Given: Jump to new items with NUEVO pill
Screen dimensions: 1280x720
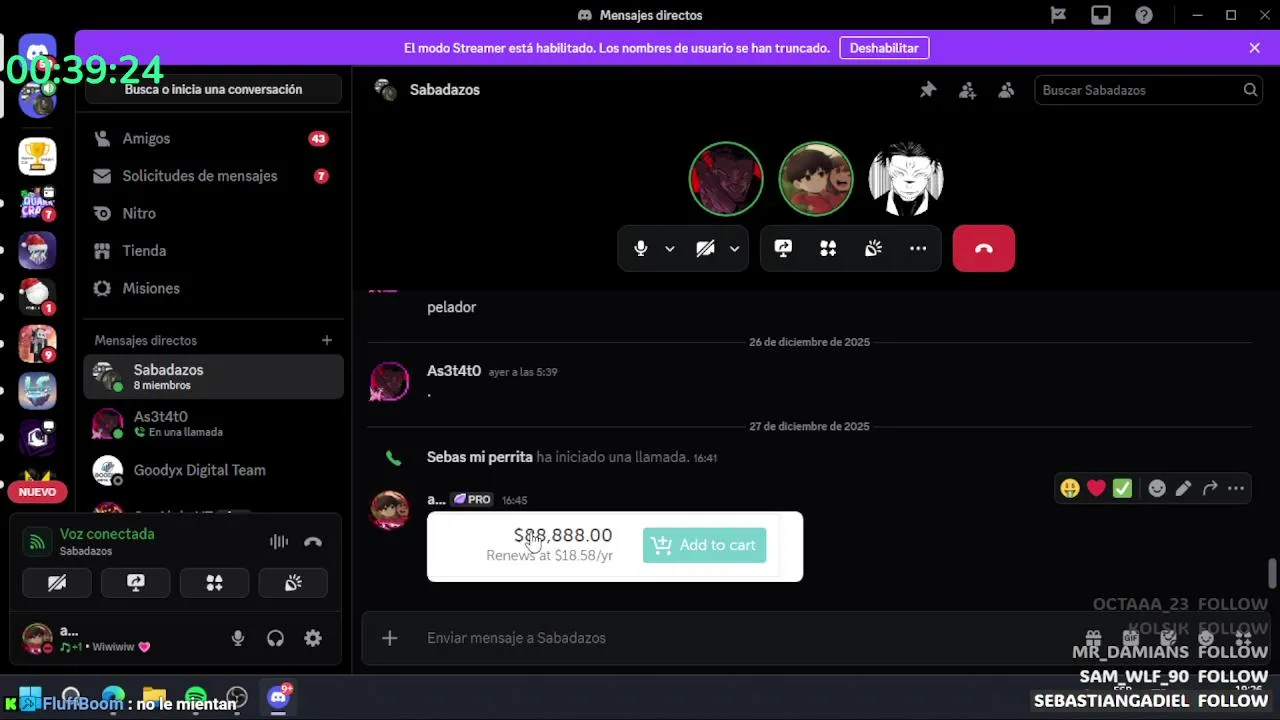Looking at the screenshot, I should (x=37, y=492).
